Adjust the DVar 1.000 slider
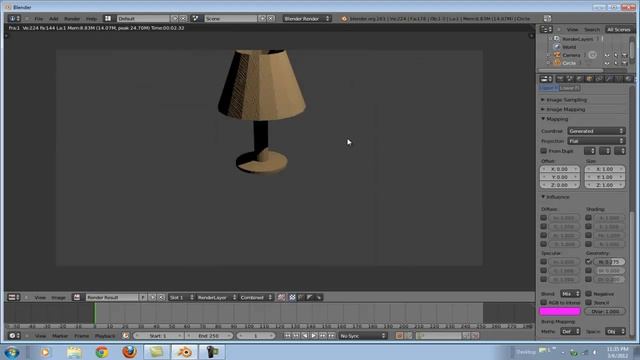 [605, 311]
